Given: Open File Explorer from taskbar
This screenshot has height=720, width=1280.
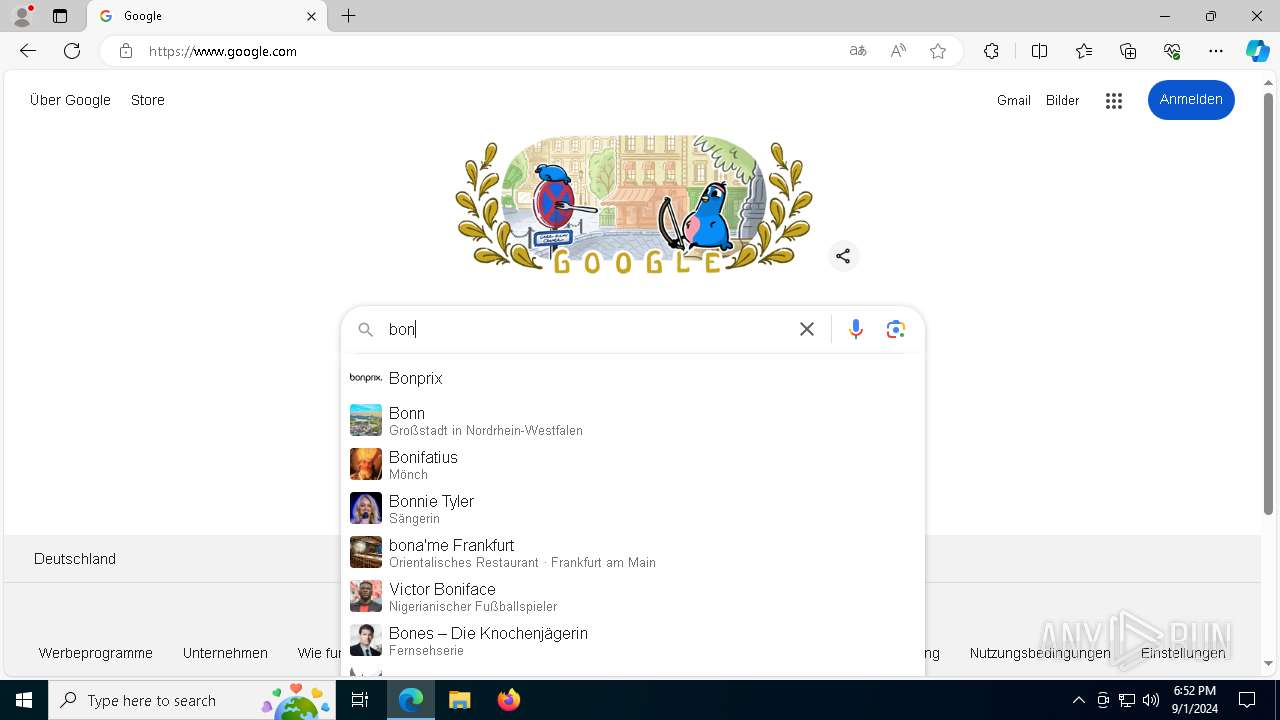Looking at the screenshot, I should point(459,700).
